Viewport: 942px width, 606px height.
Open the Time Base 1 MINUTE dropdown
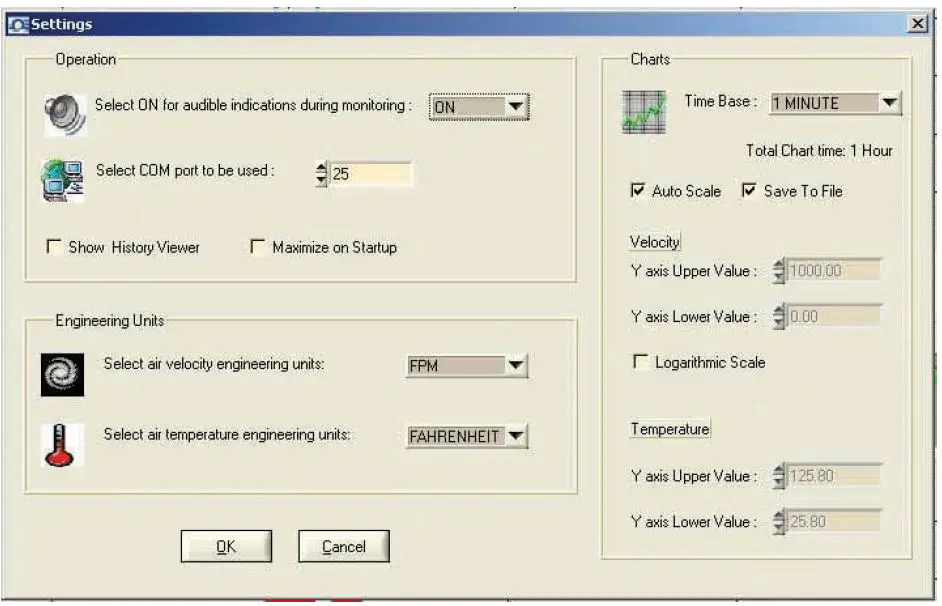(835, 103)
